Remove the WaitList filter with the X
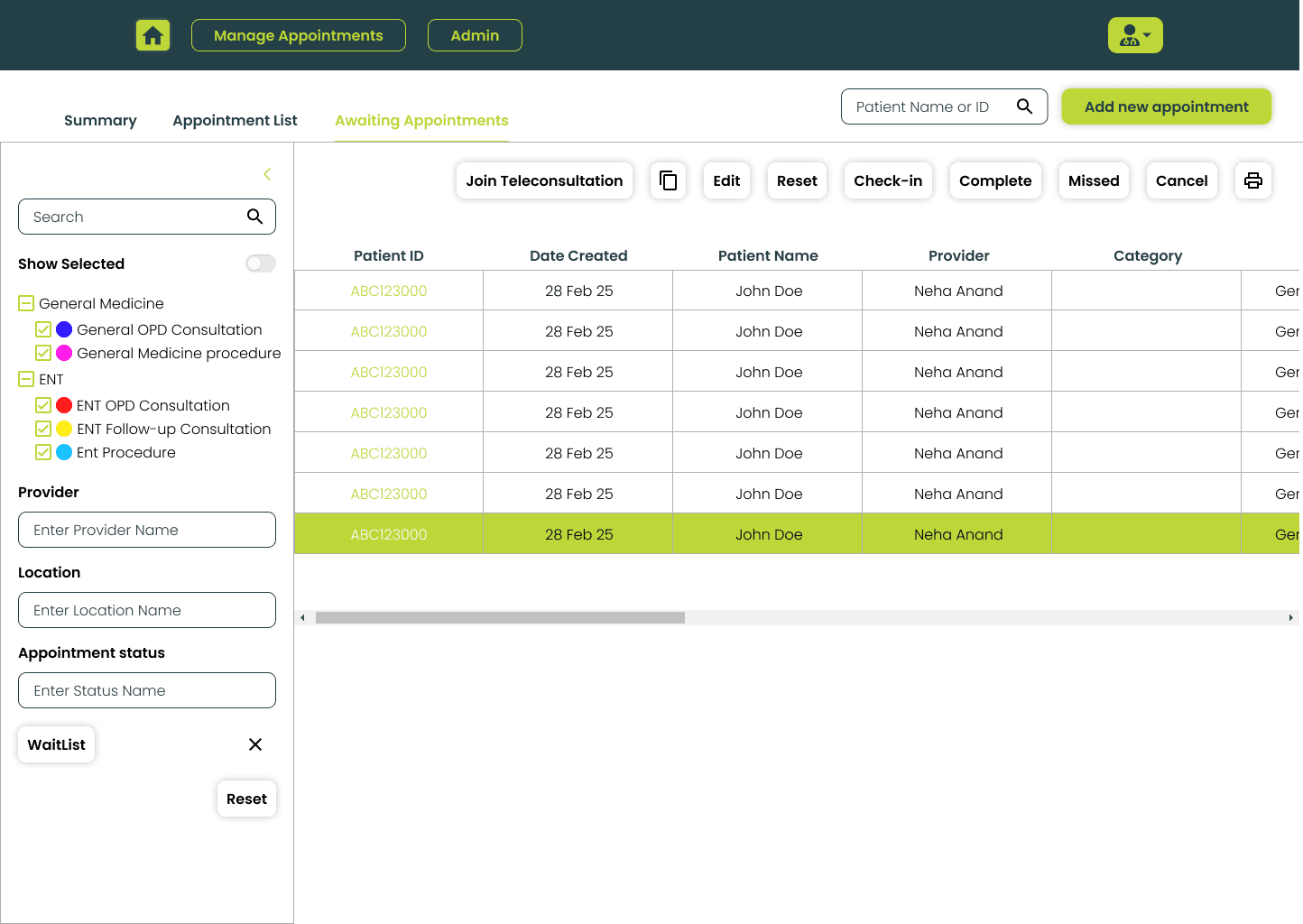The height and width of the screenshot is (924, 1303). point(255,744)
